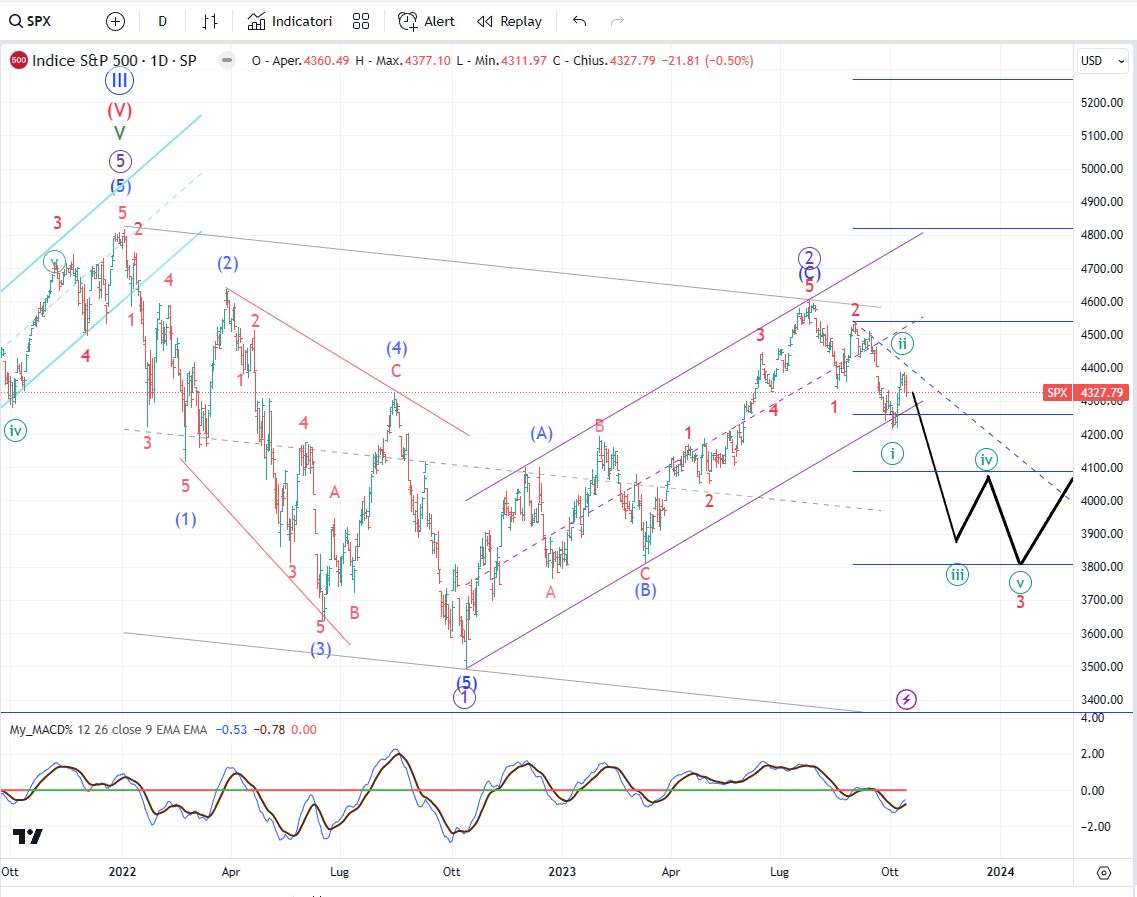Viewport: 1137px width, 897px height.
Task: Select the circled III wave label
Action: click(119, 80)
